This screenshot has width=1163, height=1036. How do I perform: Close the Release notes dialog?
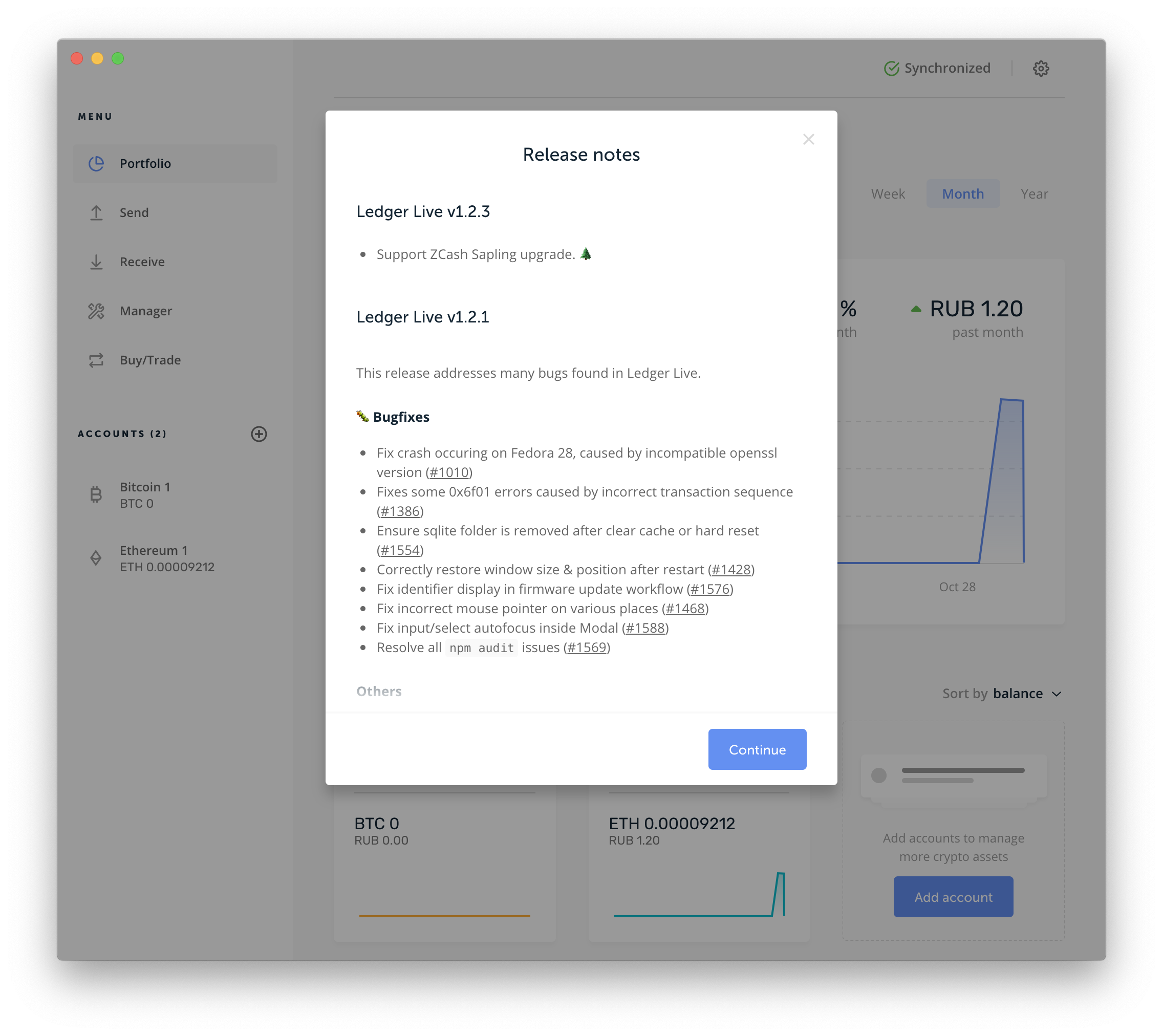pos(808,139)
